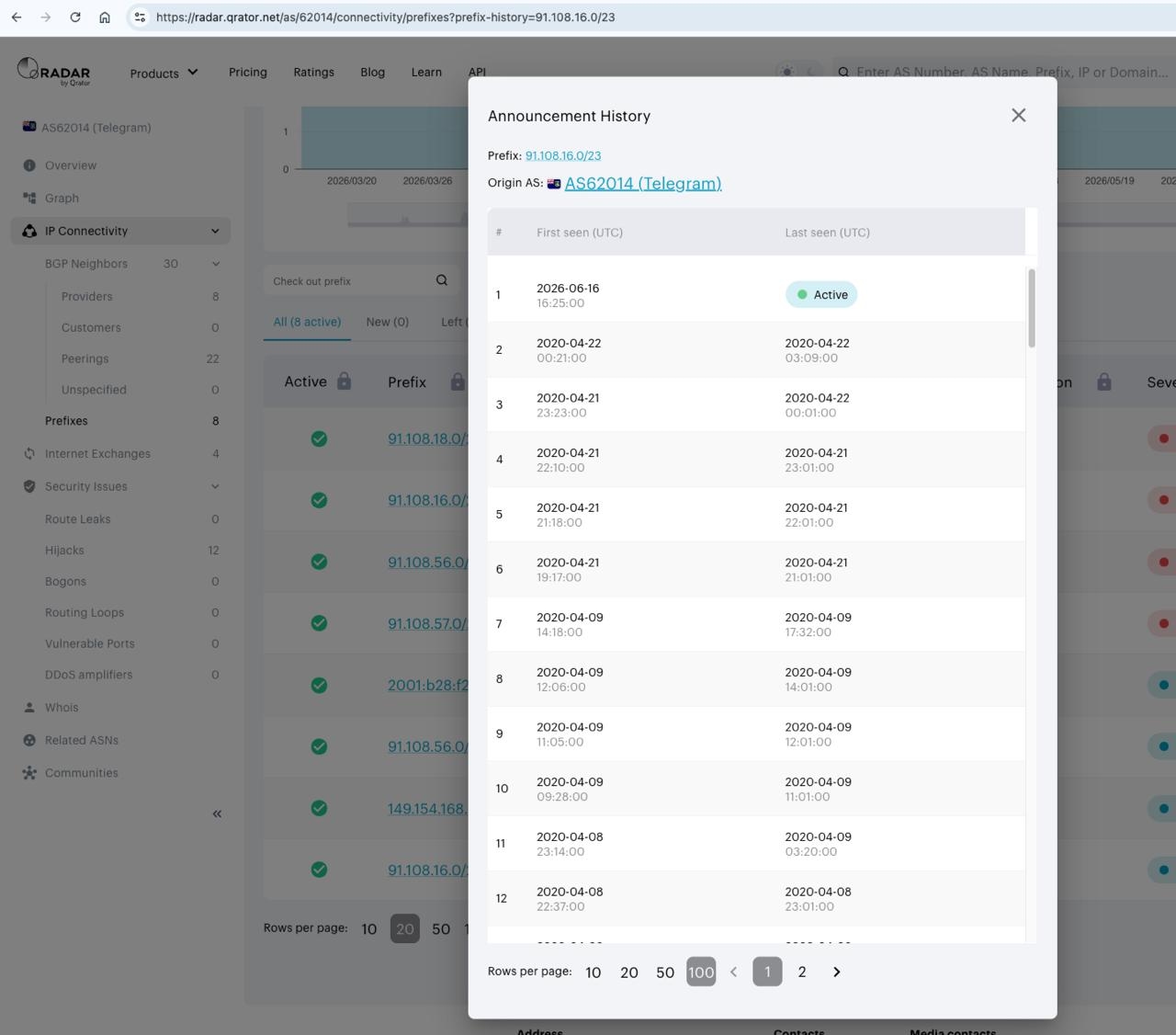Select the All (8 active) tab
The width and height of the screenshot is (1176, 1035).
(307, 322)
